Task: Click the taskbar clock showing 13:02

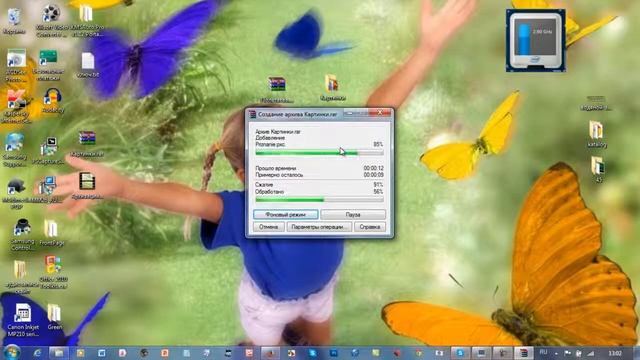Action: click(615, 353)
